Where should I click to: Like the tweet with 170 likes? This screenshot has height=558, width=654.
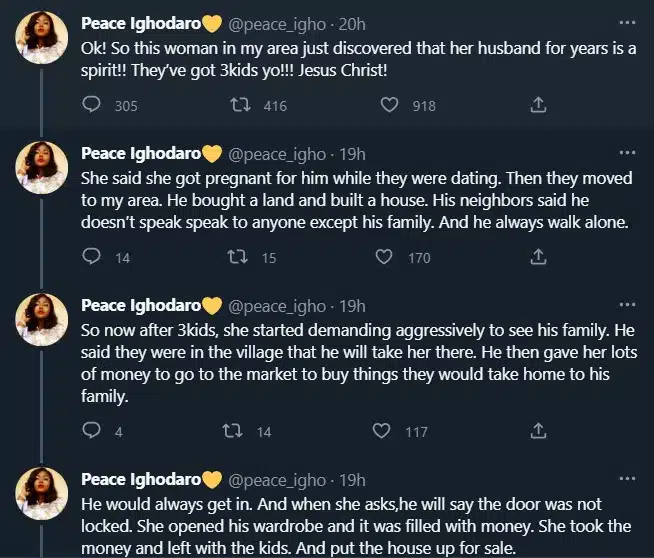tap(381, 257)
